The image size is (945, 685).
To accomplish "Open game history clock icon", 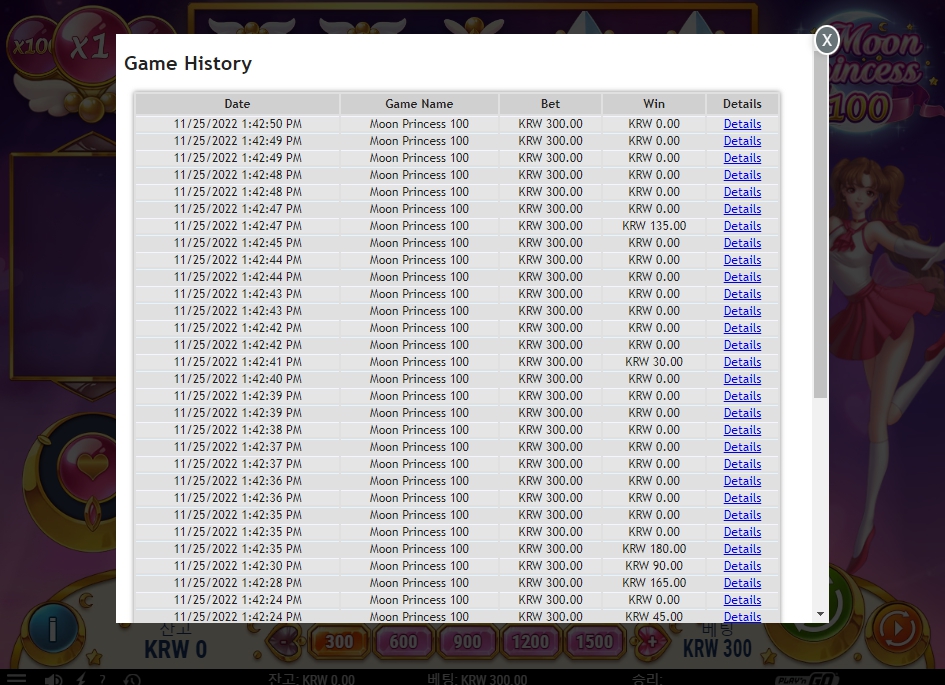I will (131, 679).
